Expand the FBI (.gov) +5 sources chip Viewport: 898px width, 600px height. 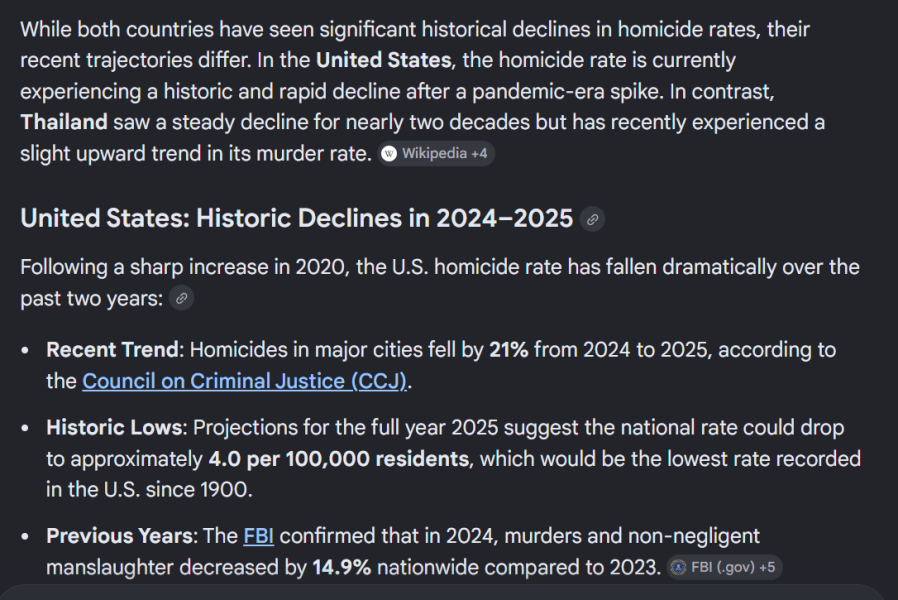(x=723, y=568)
